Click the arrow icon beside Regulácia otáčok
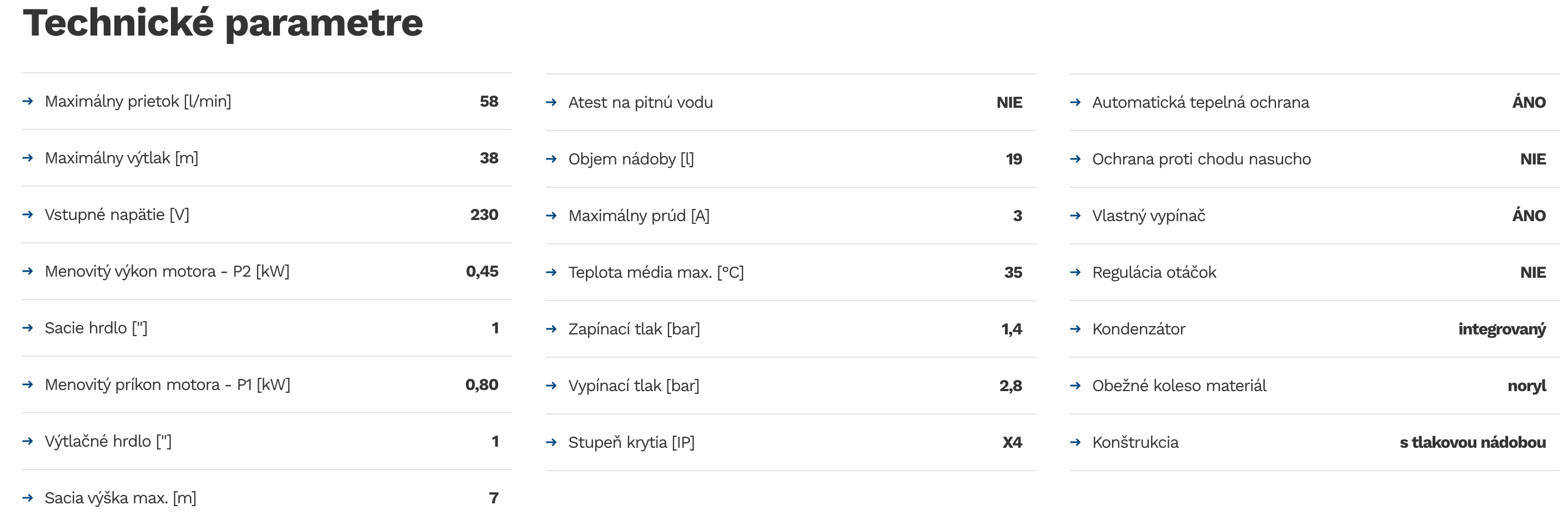This screenshot has width=1568, height=525. tap(1076, 272)
